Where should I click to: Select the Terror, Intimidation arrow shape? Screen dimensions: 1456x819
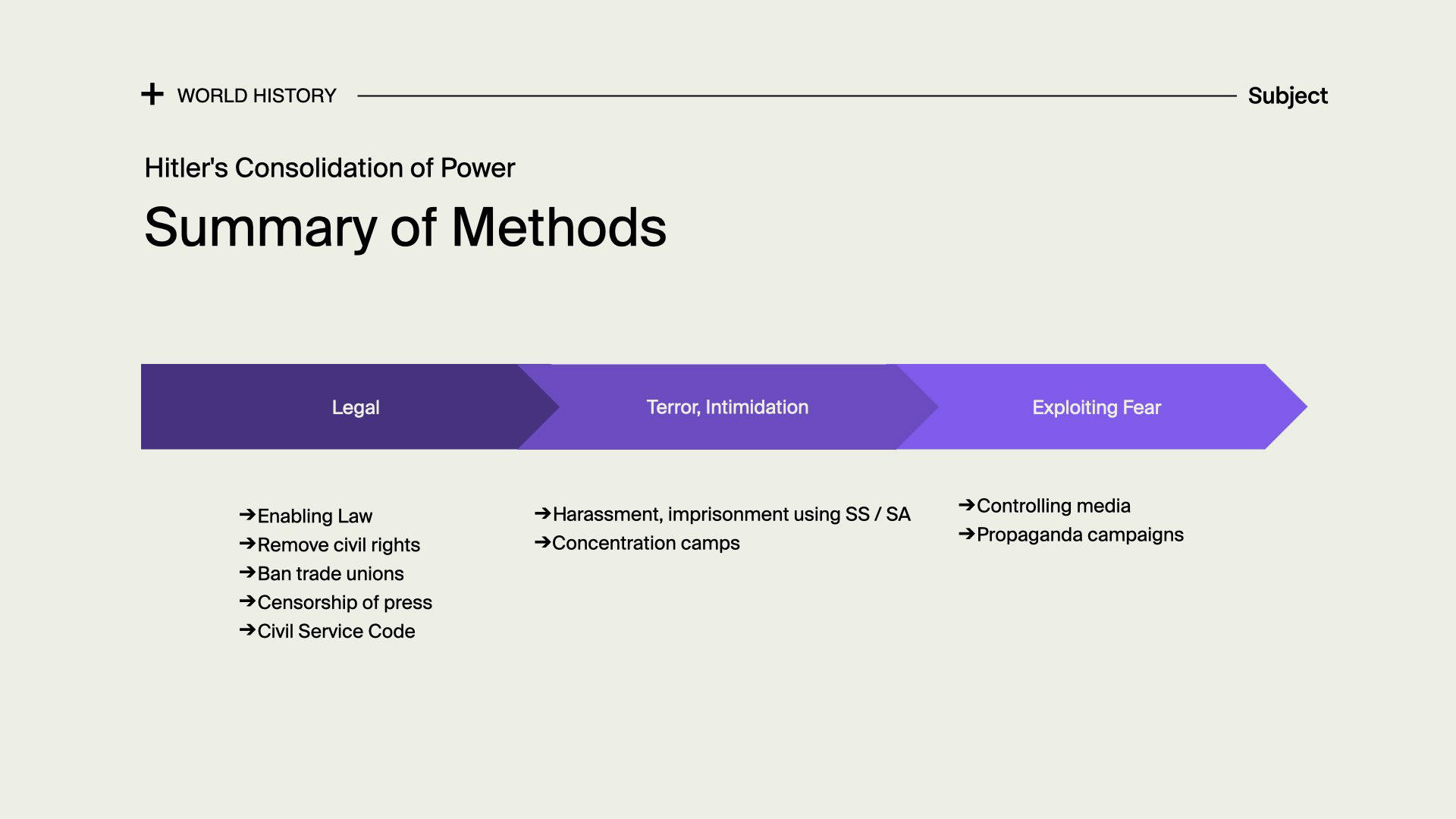[728, 406]
